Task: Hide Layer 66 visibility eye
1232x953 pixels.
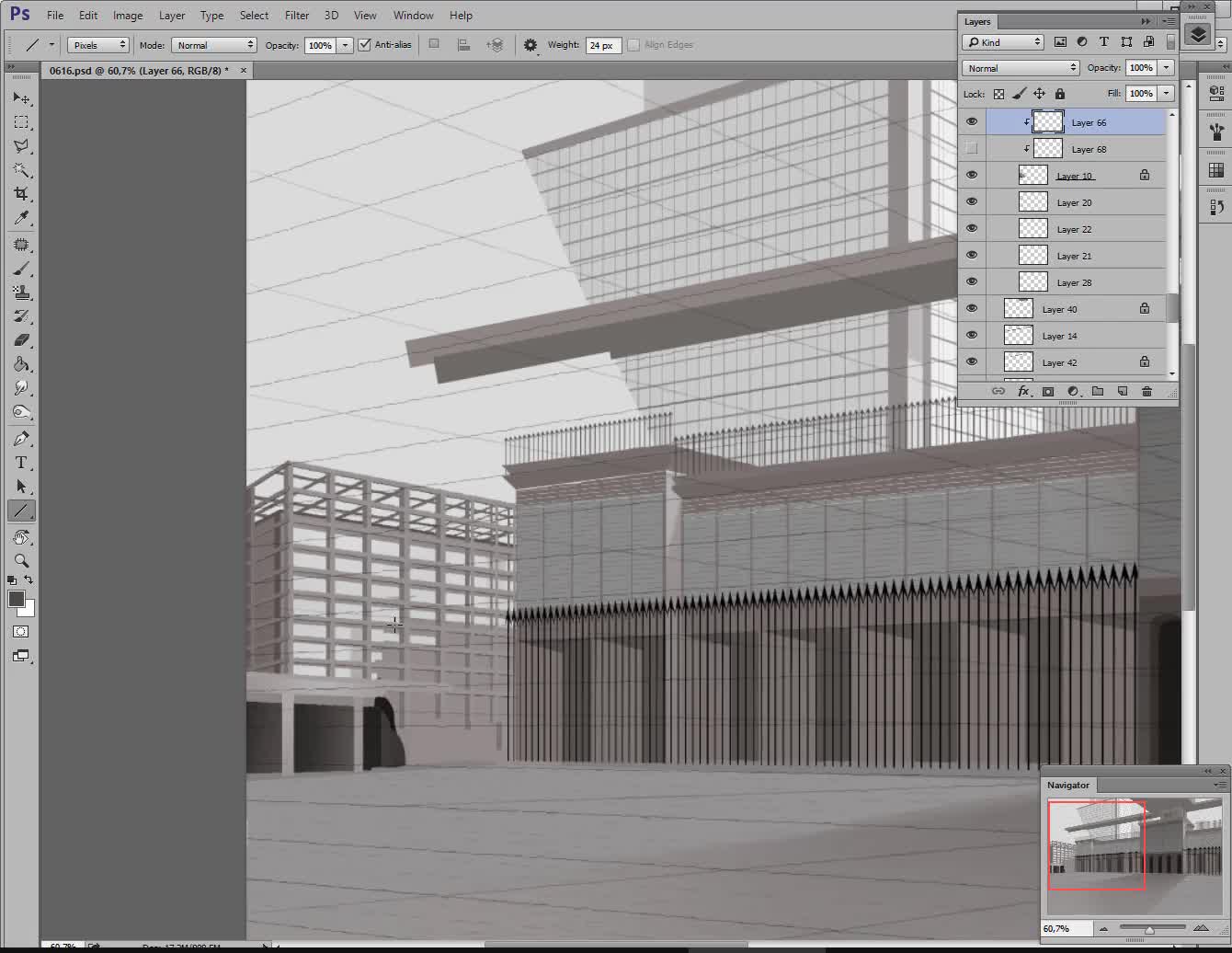Action: pyautogui.click(x=972, y=121)
